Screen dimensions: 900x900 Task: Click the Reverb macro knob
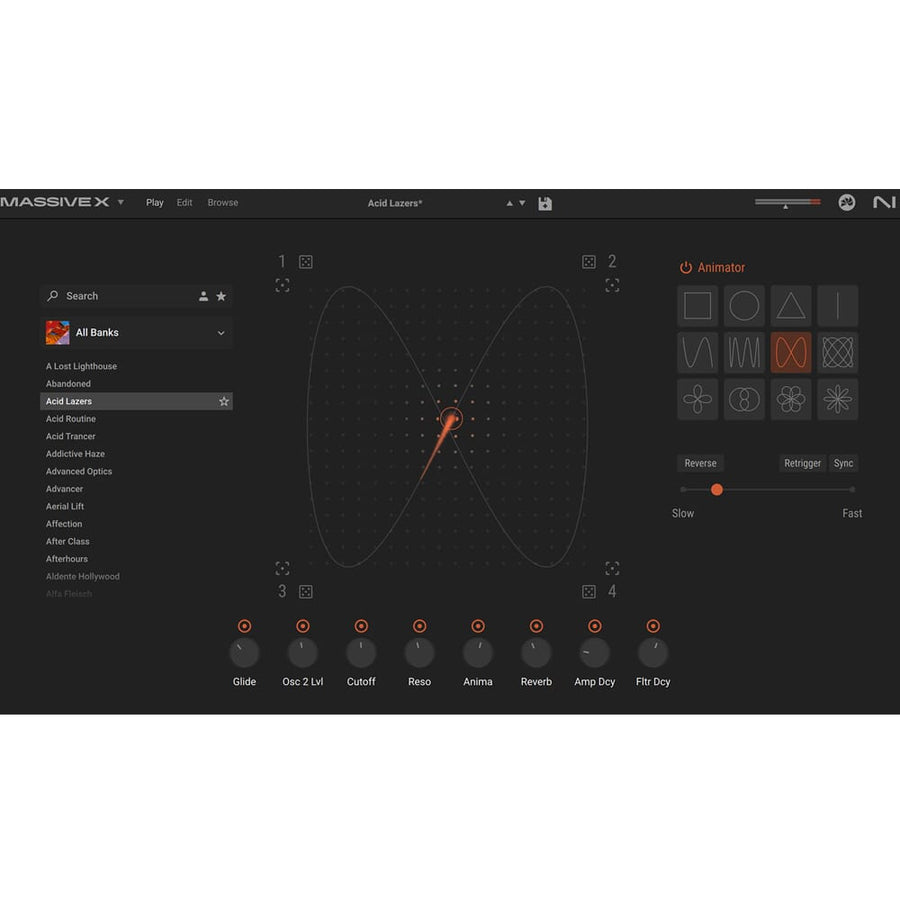536,653
